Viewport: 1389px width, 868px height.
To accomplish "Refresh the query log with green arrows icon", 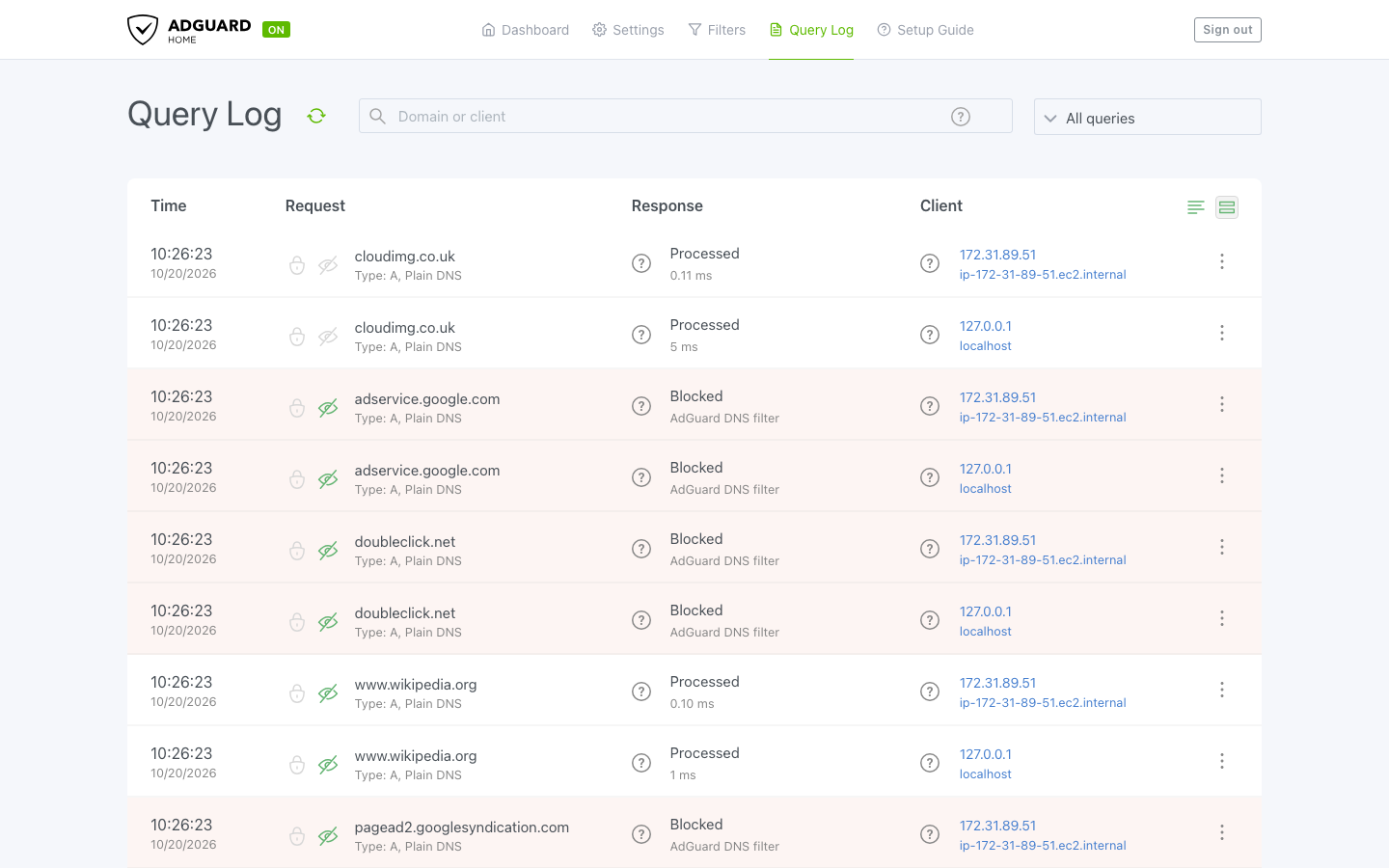I will click(316, 116).
